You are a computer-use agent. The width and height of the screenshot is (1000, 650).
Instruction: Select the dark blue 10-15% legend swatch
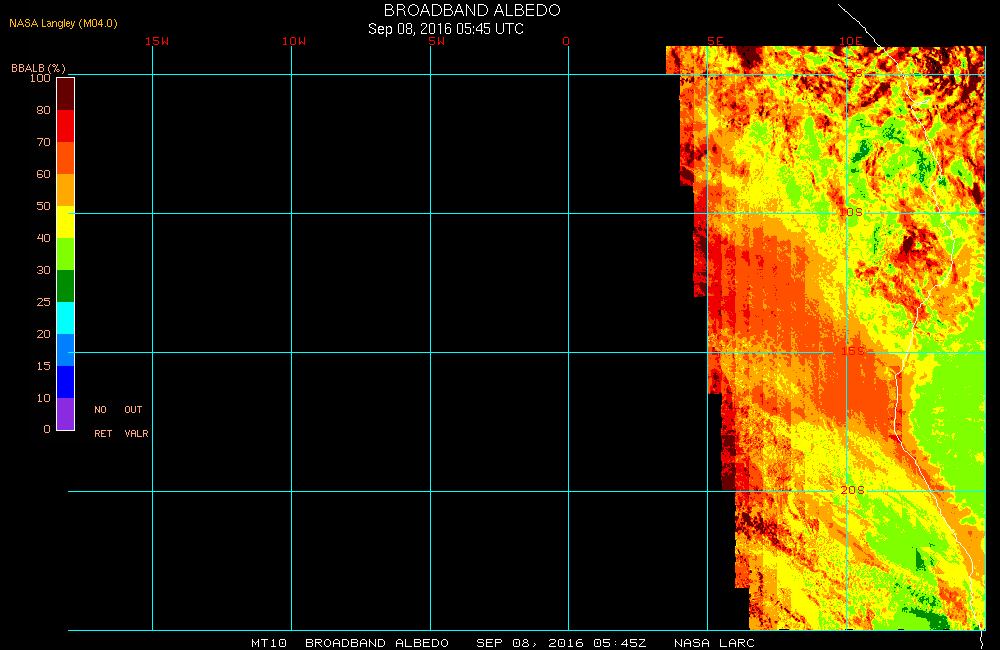65,381
